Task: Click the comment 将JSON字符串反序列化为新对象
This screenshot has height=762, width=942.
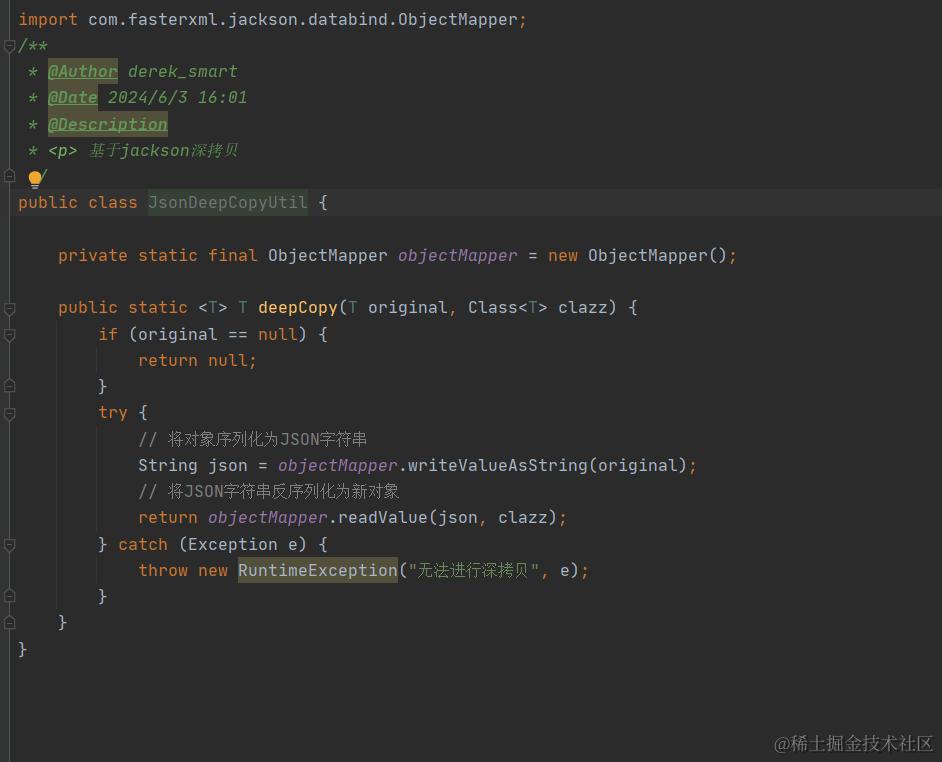Action: [x=269, y=492]
